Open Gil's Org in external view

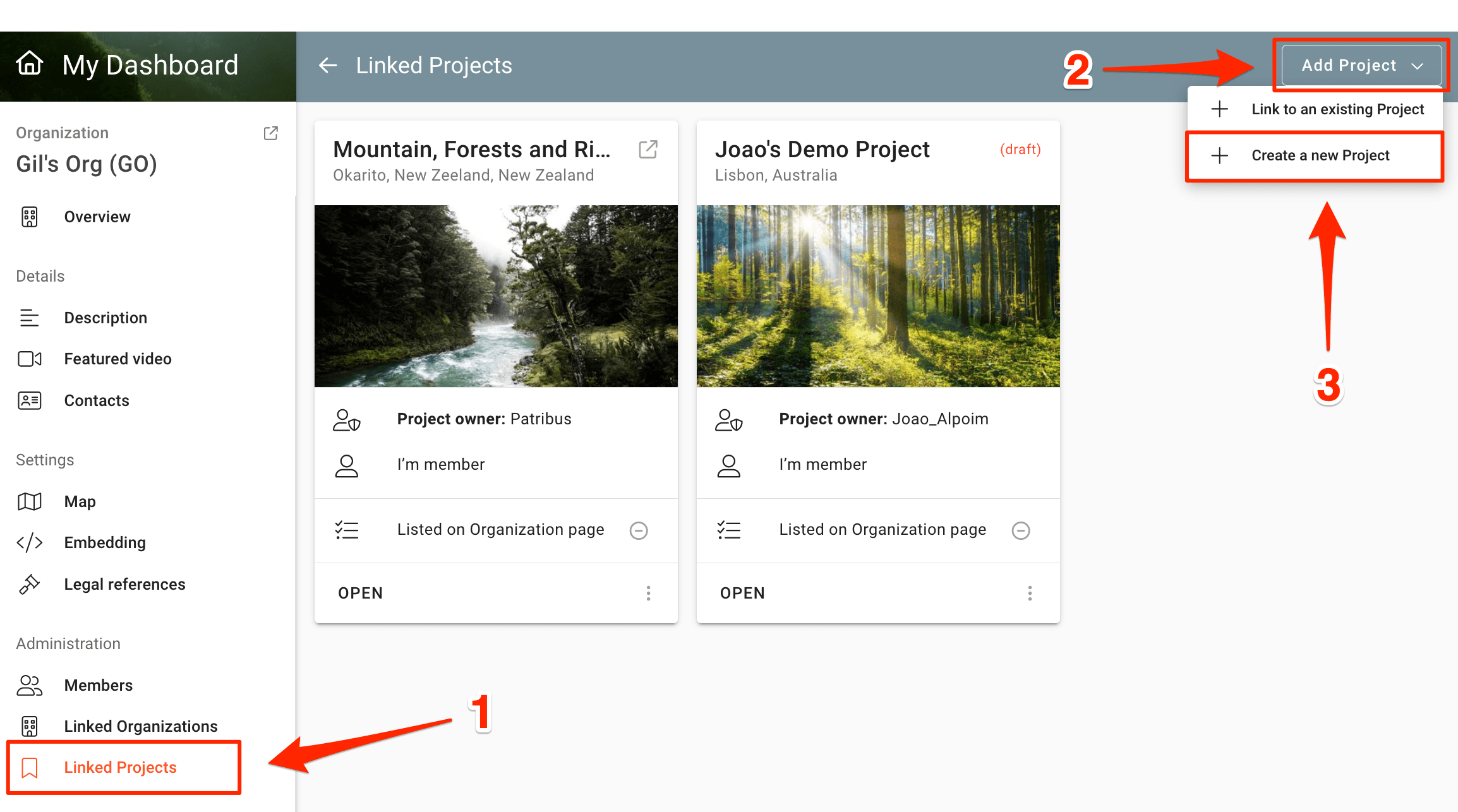(270, 133)
